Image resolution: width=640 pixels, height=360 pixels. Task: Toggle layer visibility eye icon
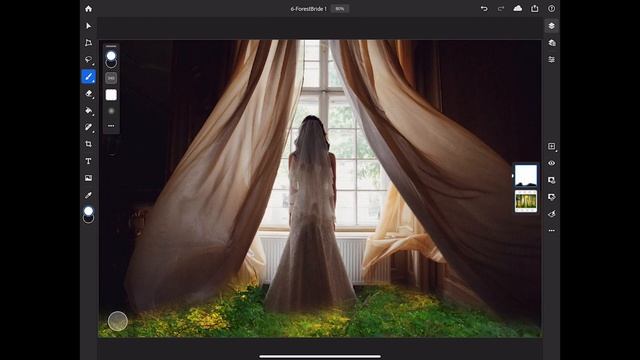[551, 163]
